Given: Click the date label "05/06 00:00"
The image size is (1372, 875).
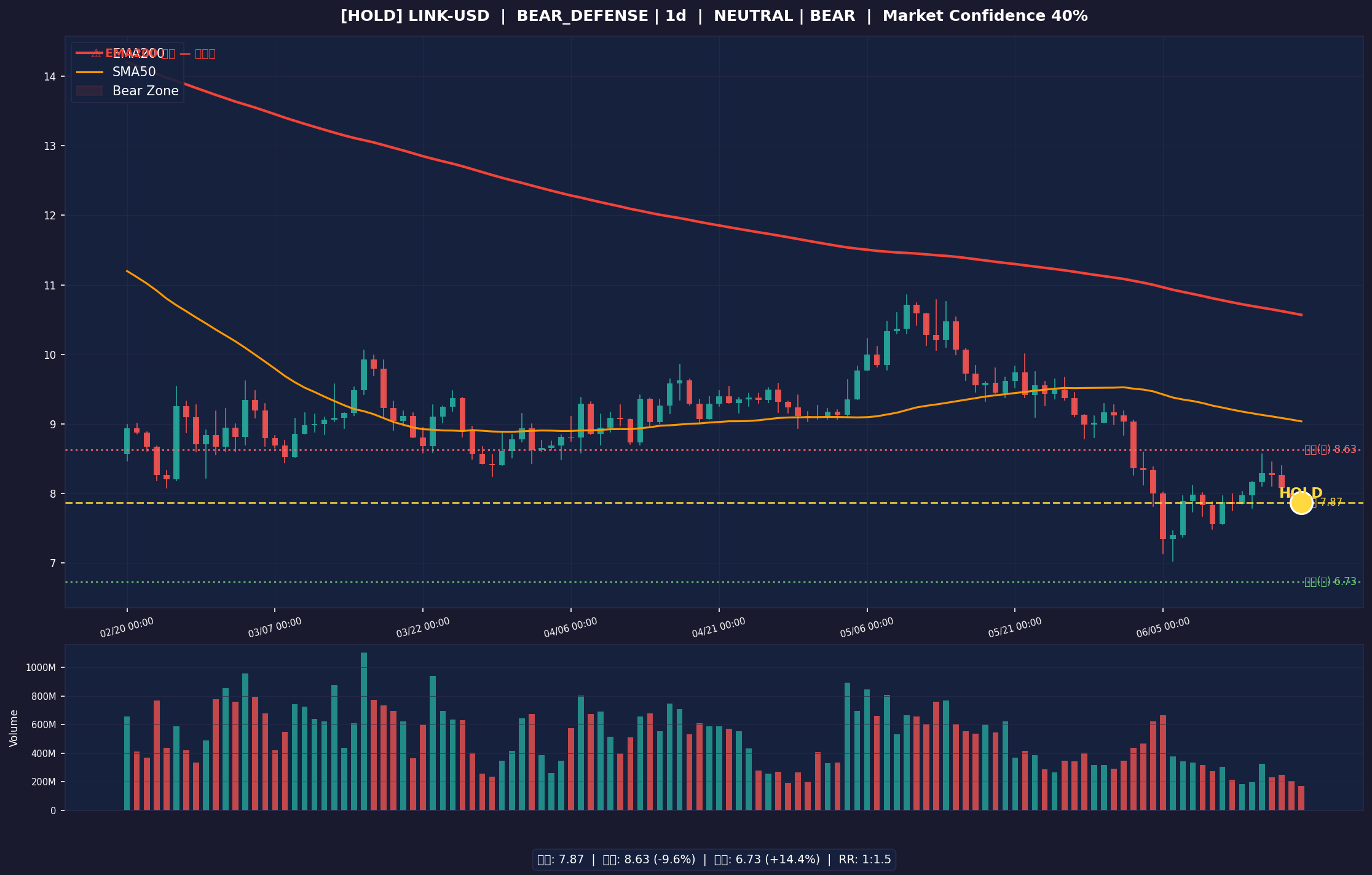Looking at the screenshot, I should [x=867, y=627].
